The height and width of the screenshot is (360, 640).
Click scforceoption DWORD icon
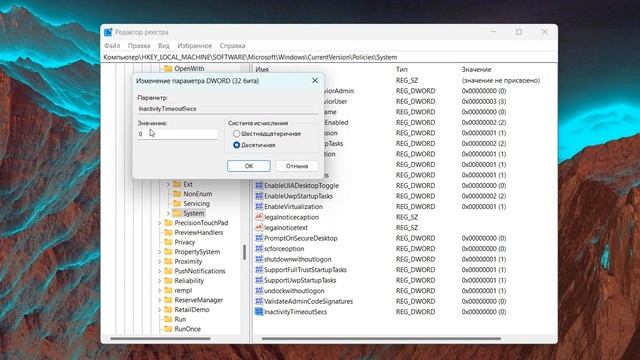(x=259, y=249)
